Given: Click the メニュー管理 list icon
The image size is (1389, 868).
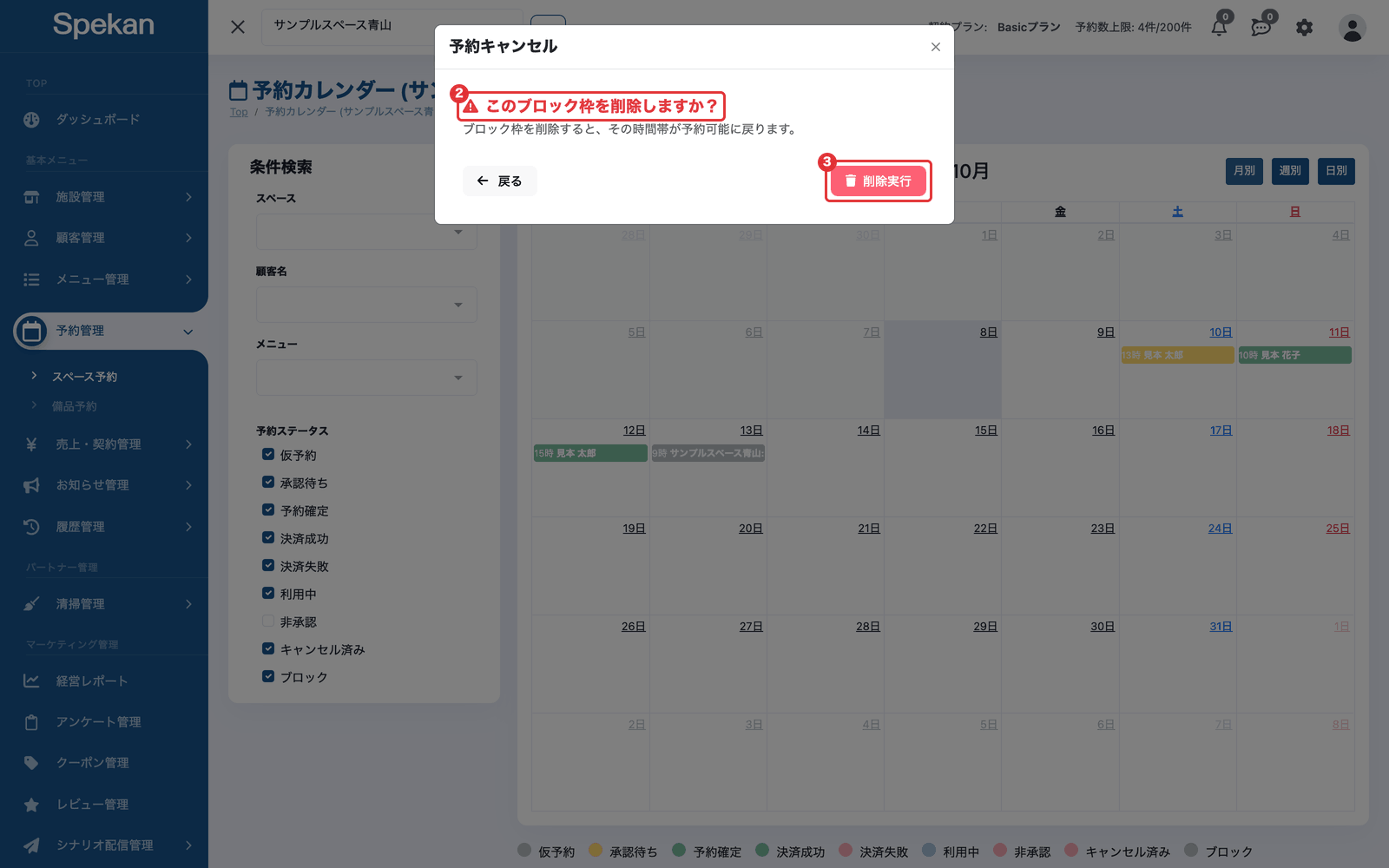Looking at the screenshot, I should click(31, 279).
